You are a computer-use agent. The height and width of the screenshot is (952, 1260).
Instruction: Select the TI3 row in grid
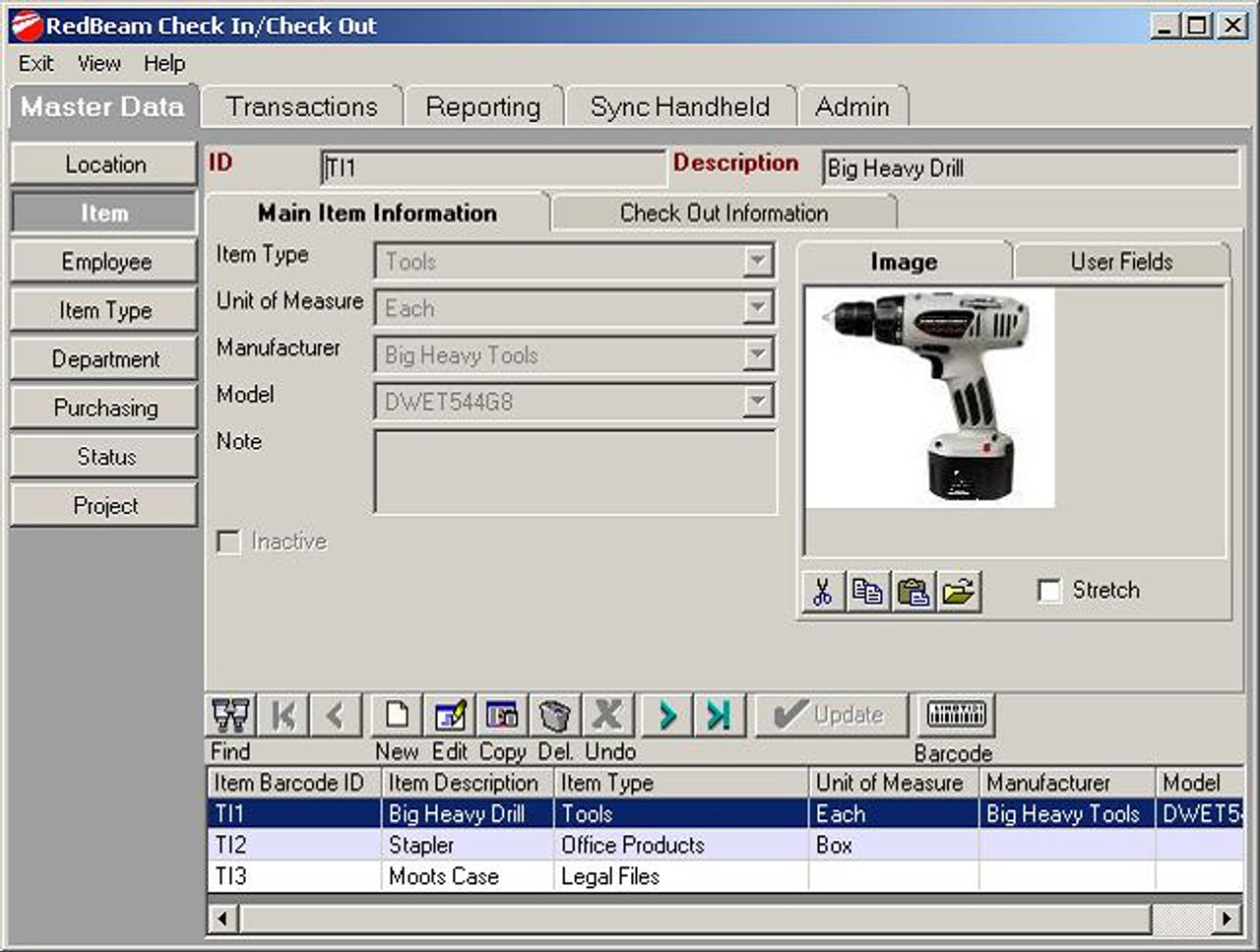(725, 877)
